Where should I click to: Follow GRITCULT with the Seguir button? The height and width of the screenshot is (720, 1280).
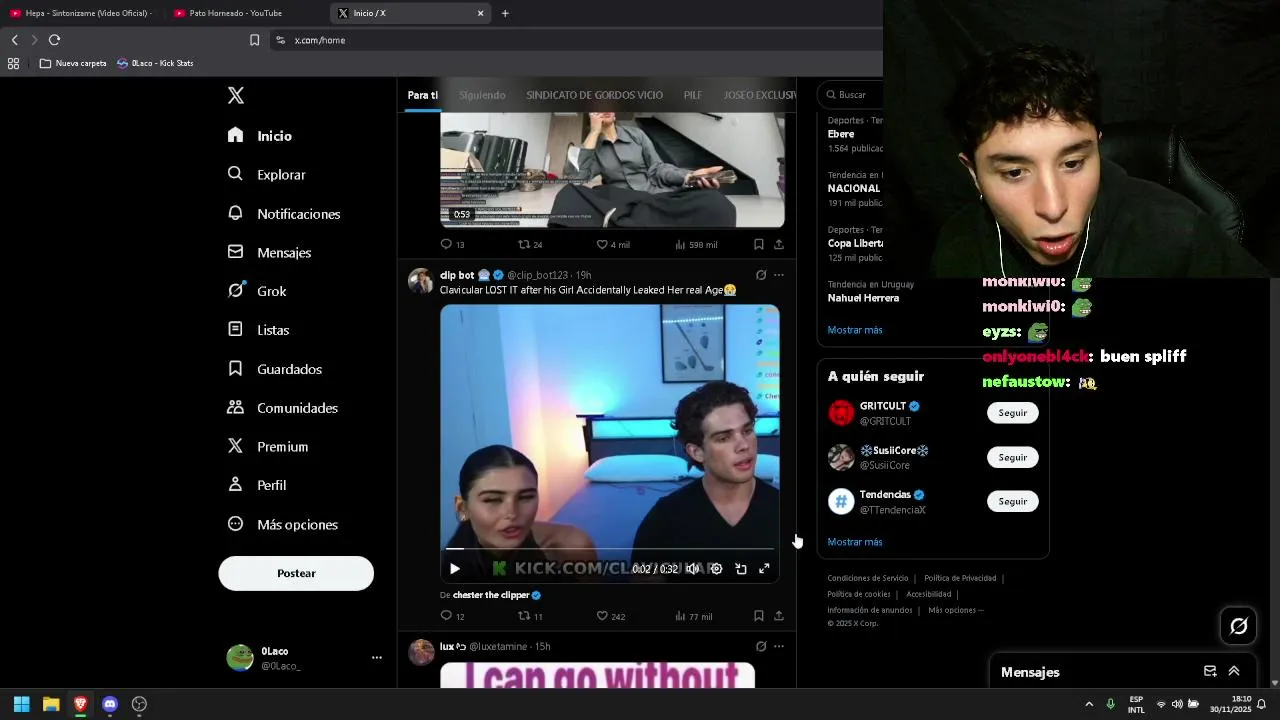click(1013, 413)
